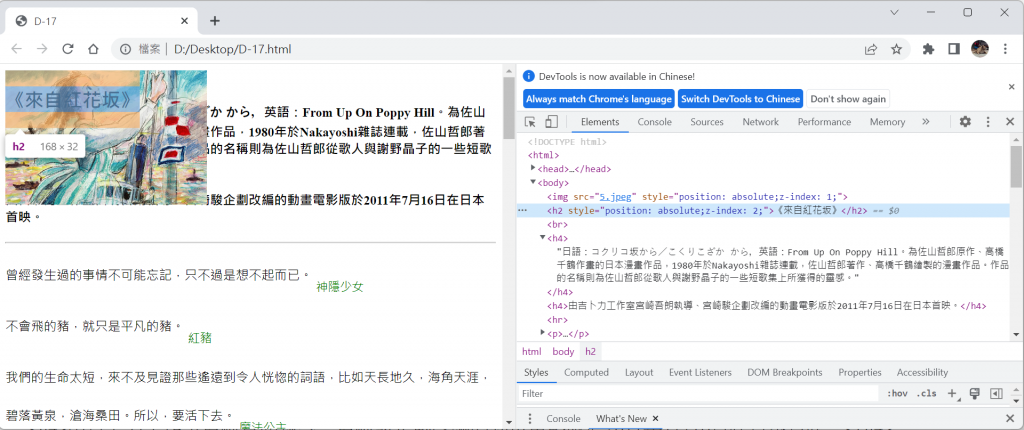Click the ellipsis beside the h2 row

click(522, 210)
